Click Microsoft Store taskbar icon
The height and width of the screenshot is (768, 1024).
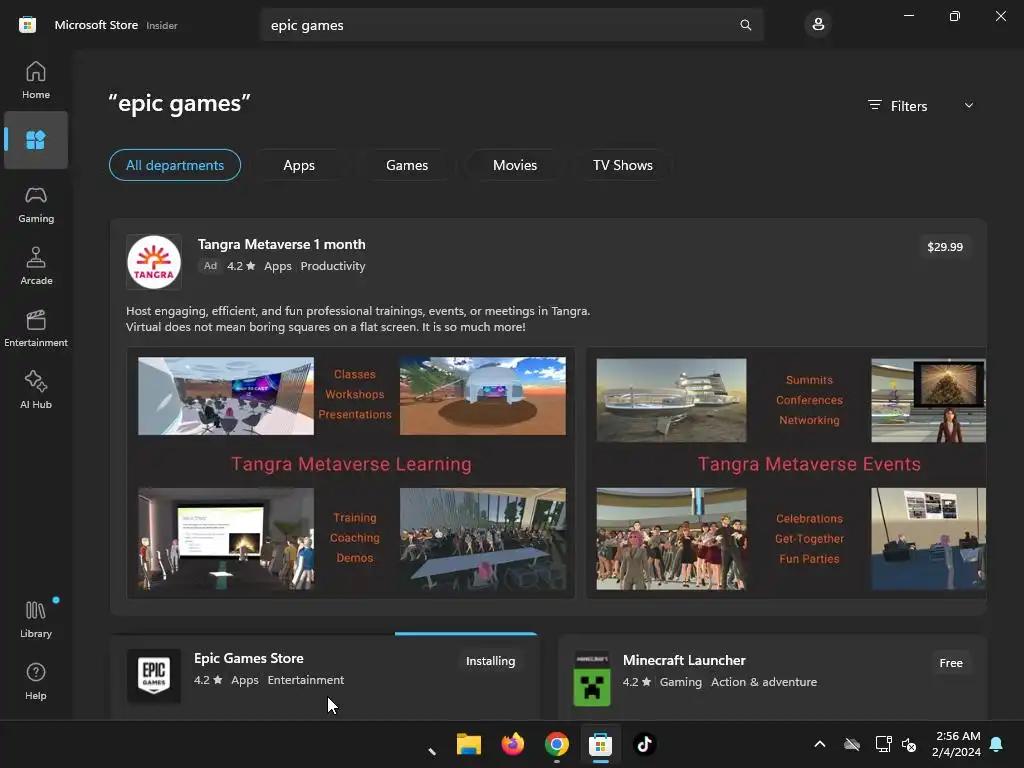coord(600,744)
